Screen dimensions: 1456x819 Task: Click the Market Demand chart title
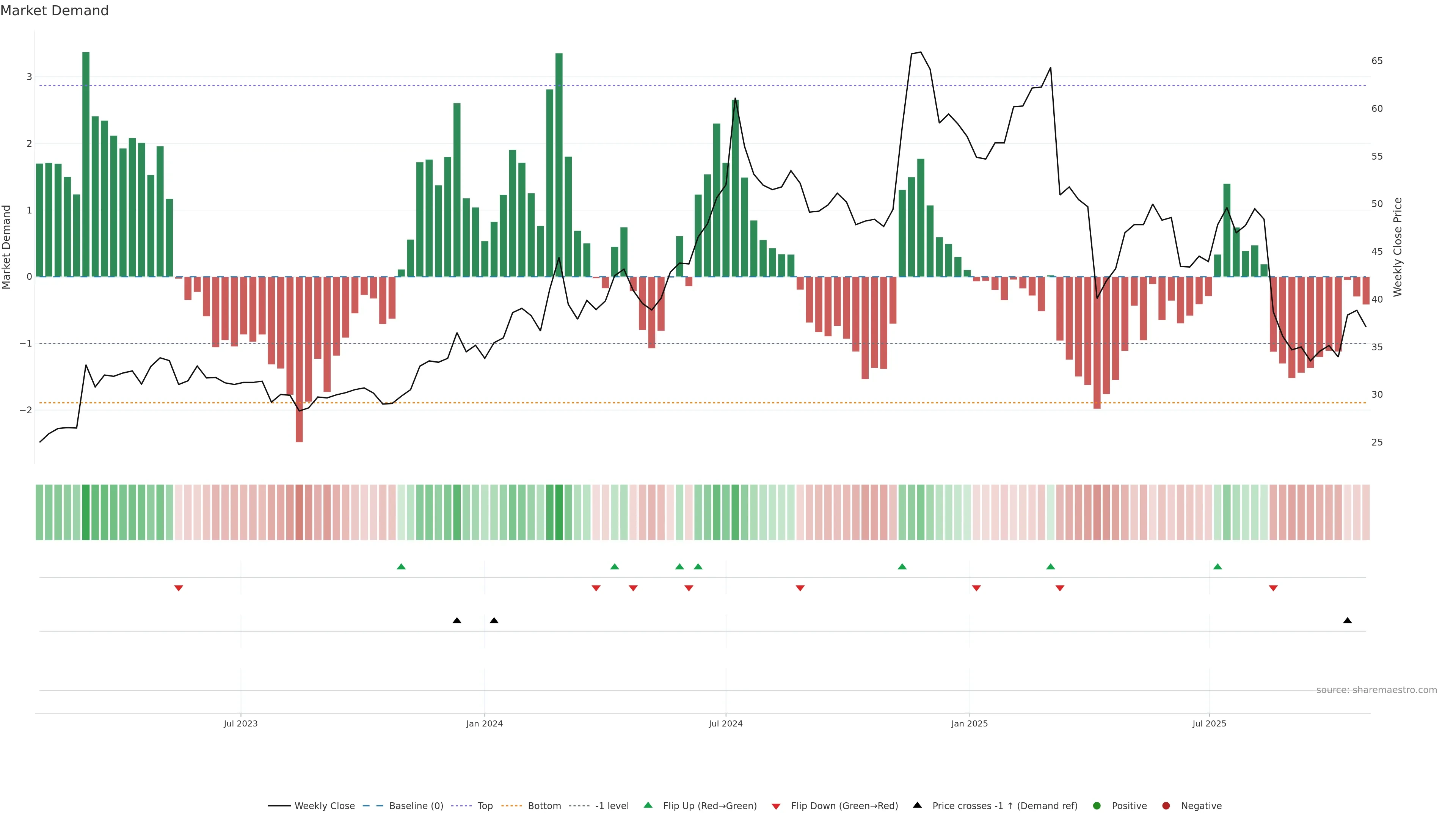[x=54, y=11]
